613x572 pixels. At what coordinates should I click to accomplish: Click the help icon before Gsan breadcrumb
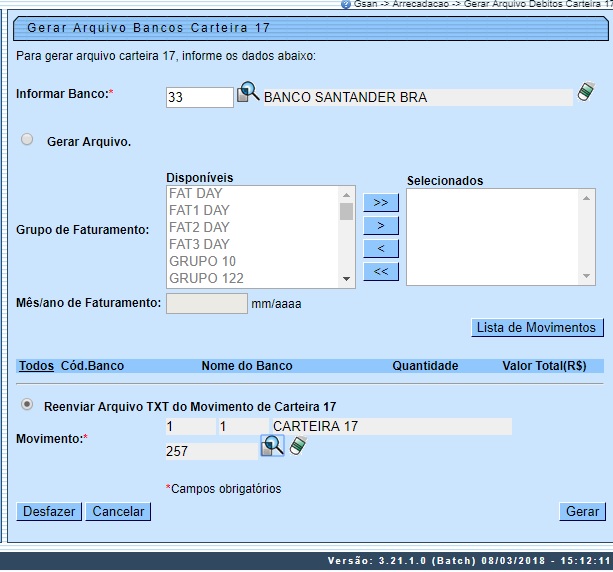coord(346,5)
